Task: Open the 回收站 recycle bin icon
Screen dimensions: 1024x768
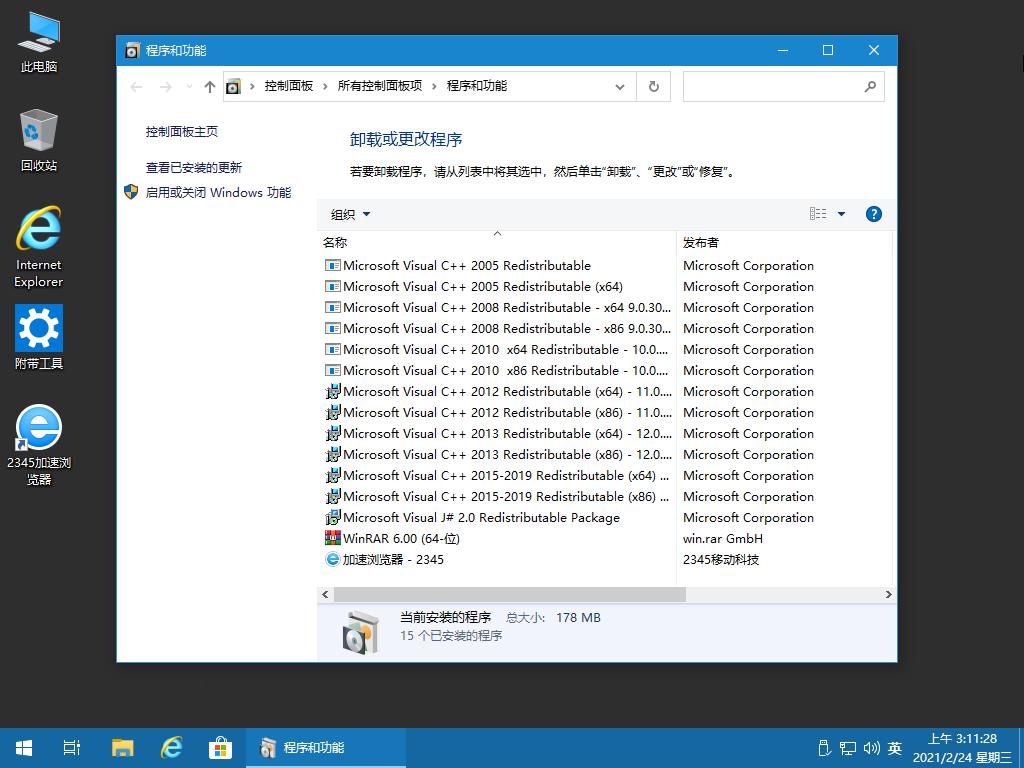Action: [39, 140]
